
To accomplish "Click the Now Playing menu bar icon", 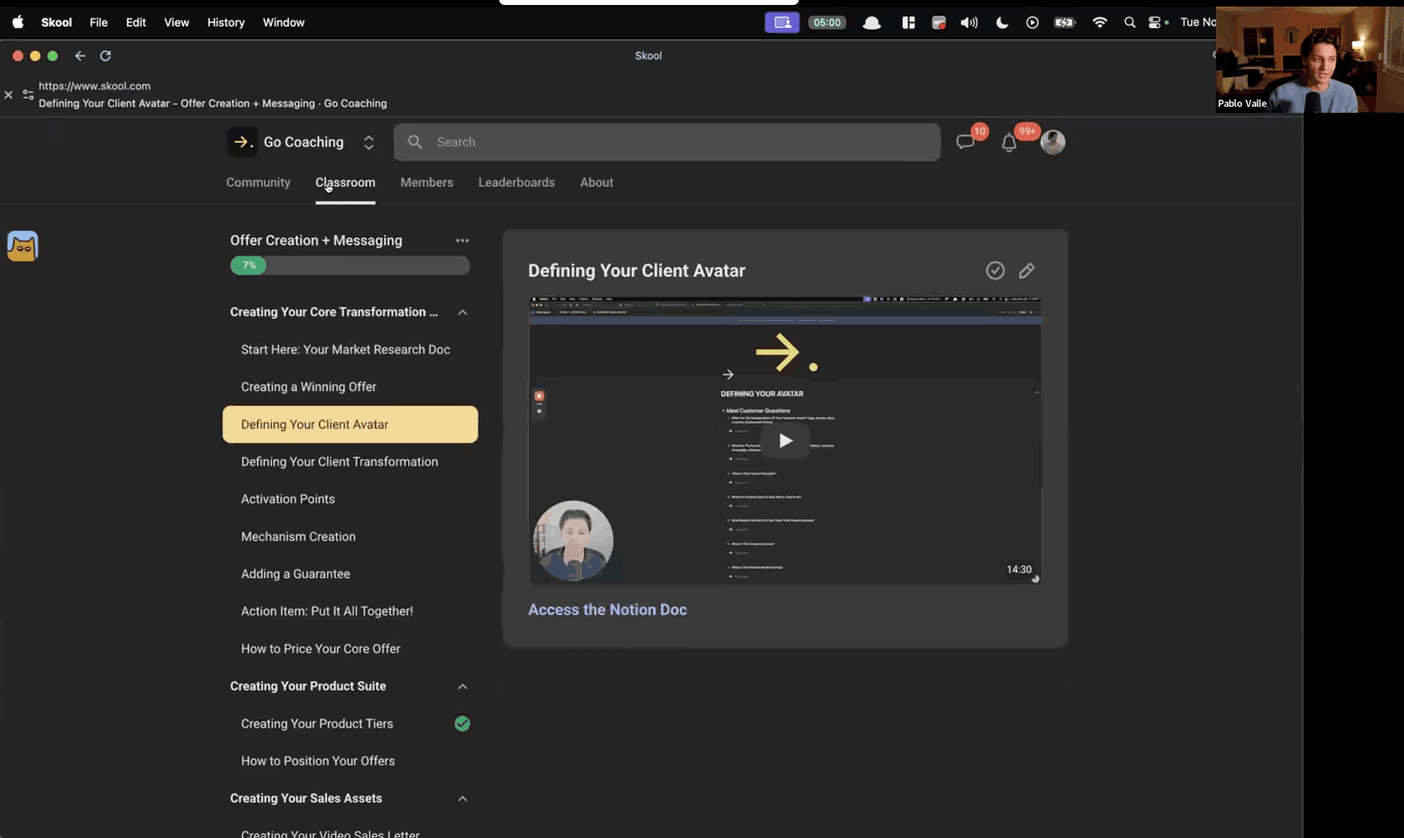I will (1032, 22).
